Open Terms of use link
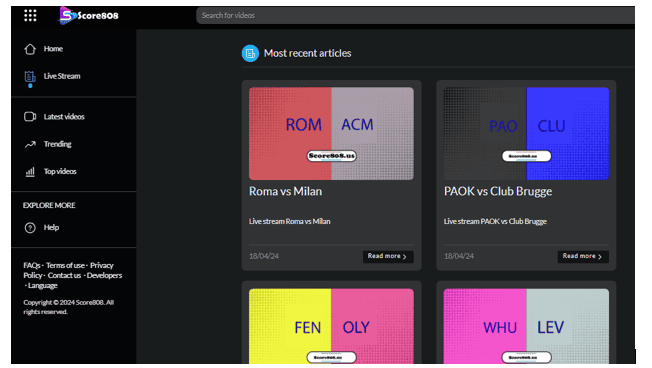 coord(65,265)
